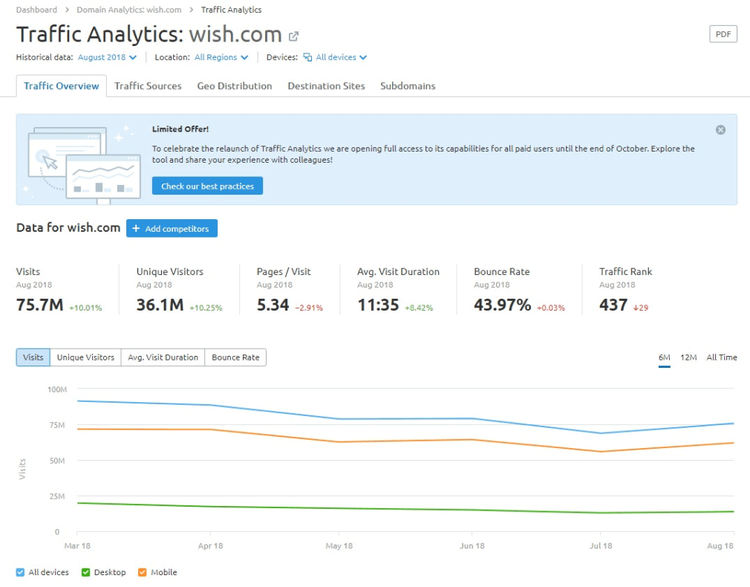Open wish.com via external link icon
This screenshot has width=750, height=587.
[293, 36]
